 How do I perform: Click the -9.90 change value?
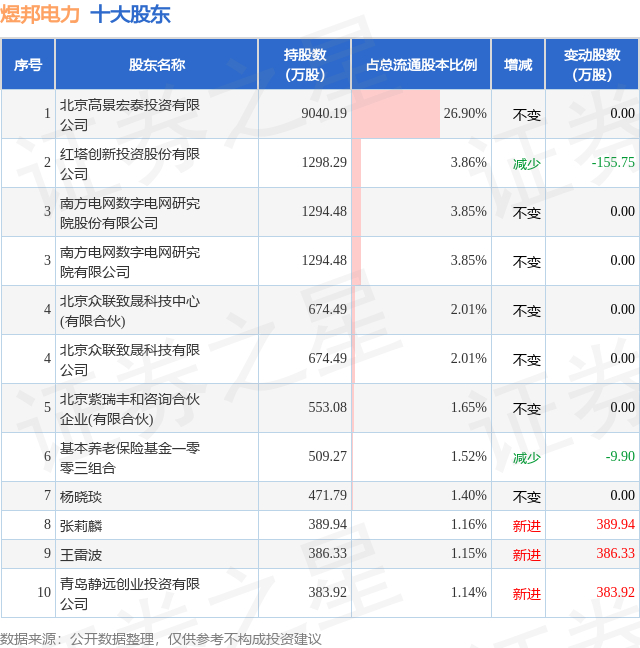(620, 456)
